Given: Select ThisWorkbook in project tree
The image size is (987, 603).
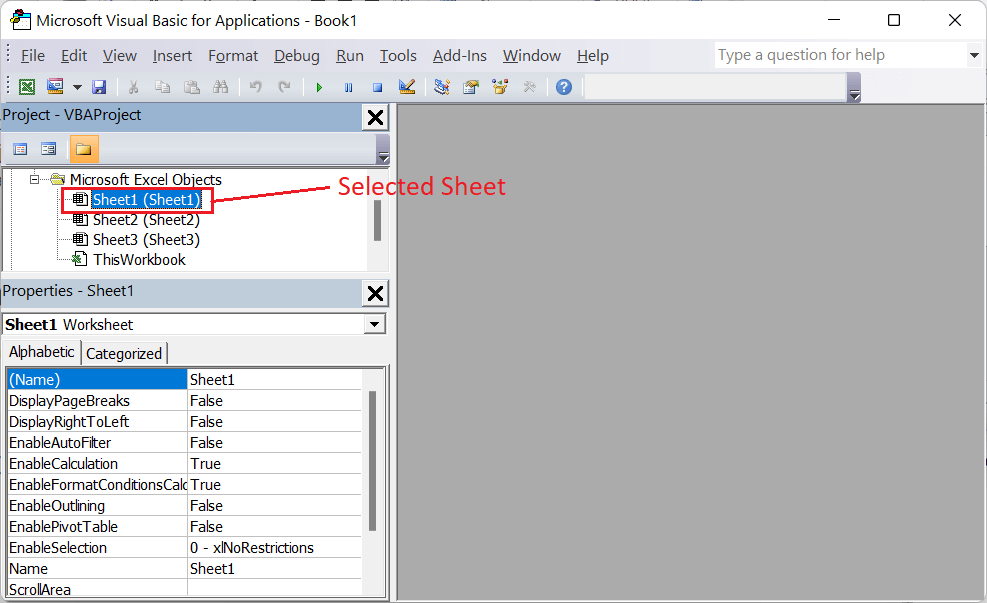Looking at the screenshot, I should click(139, 260).
